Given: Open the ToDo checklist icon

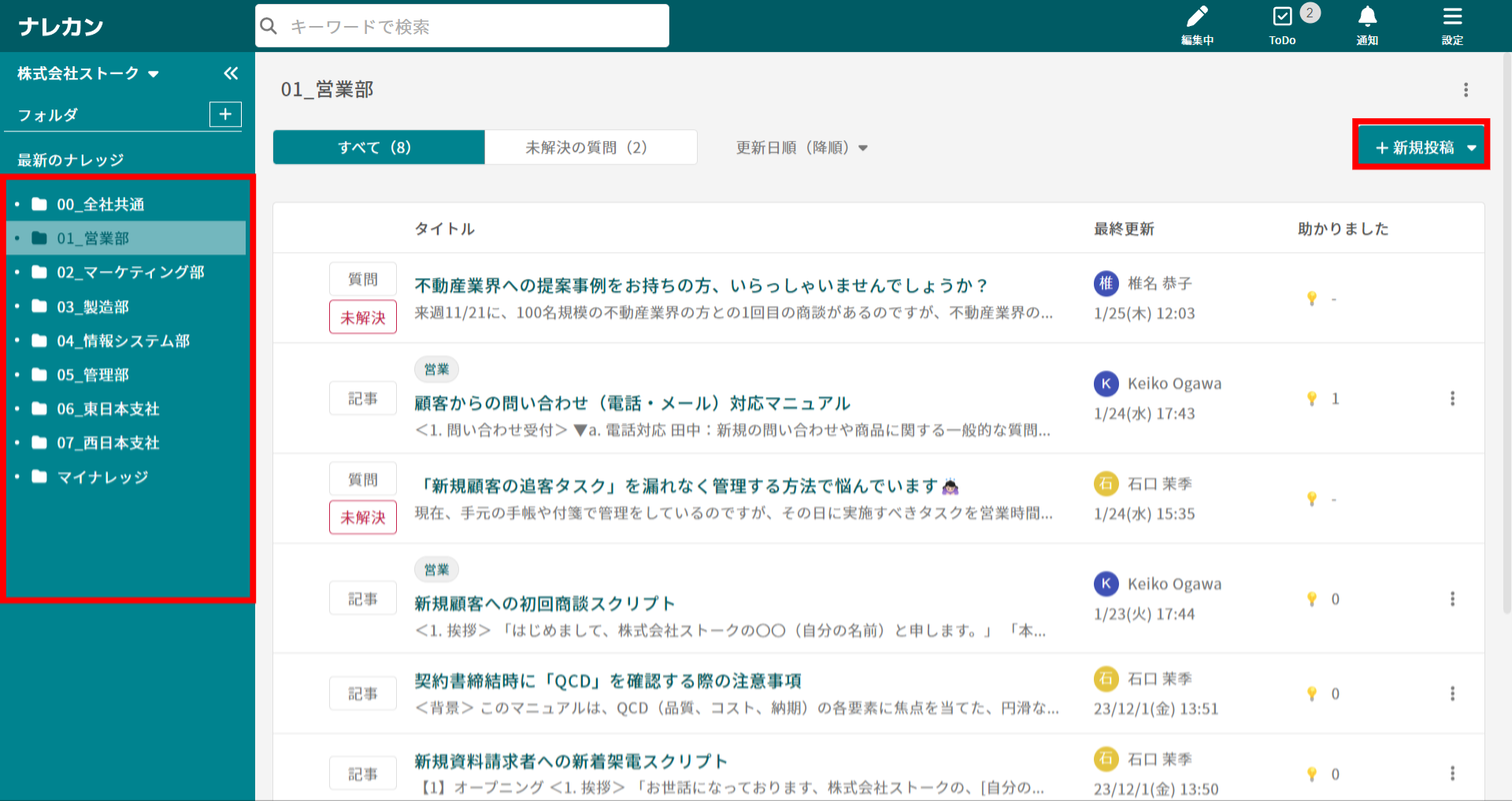Looking at the screenshot, I should coord(1282,19).
